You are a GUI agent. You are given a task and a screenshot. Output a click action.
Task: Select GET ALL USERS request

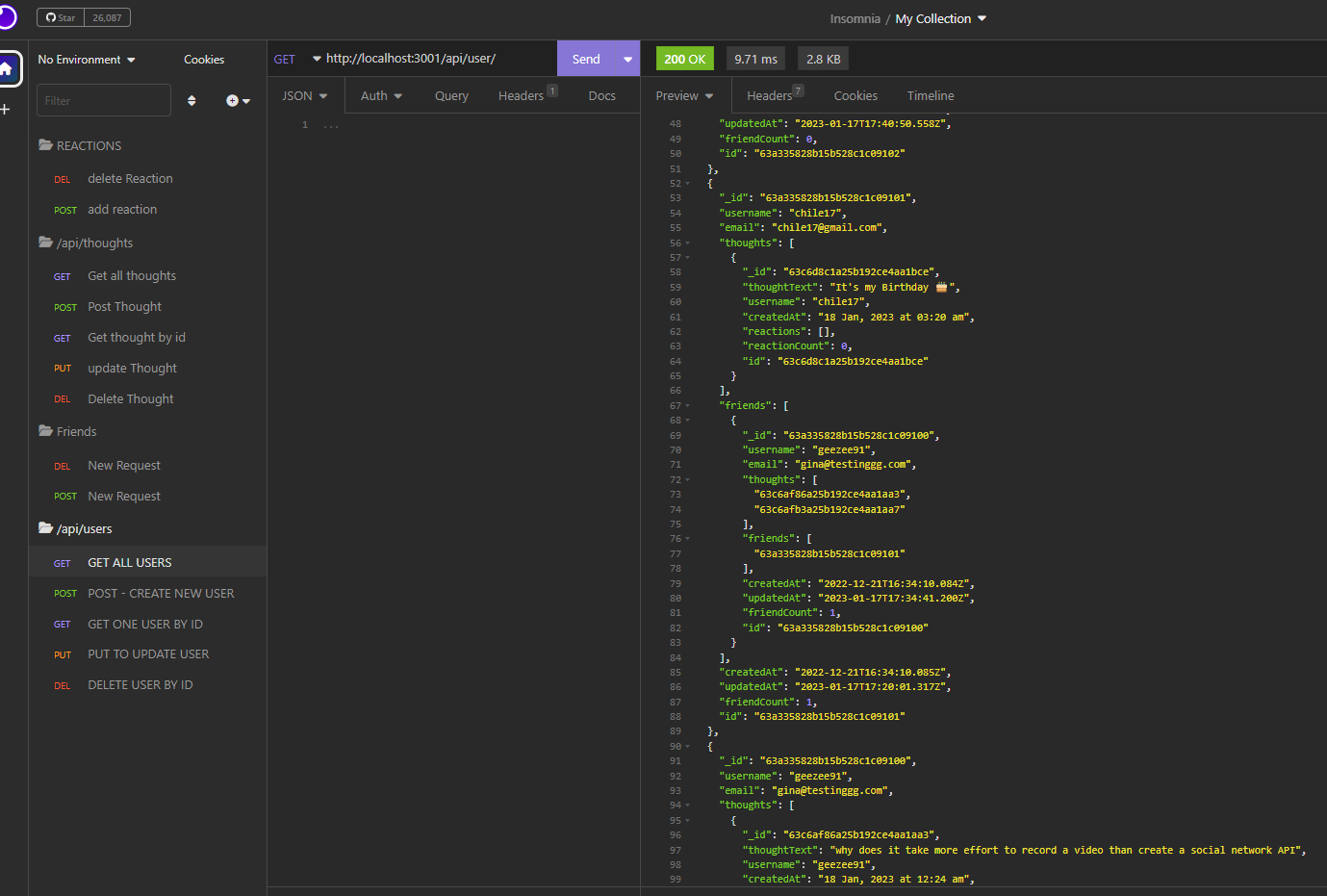coord(148,563)
